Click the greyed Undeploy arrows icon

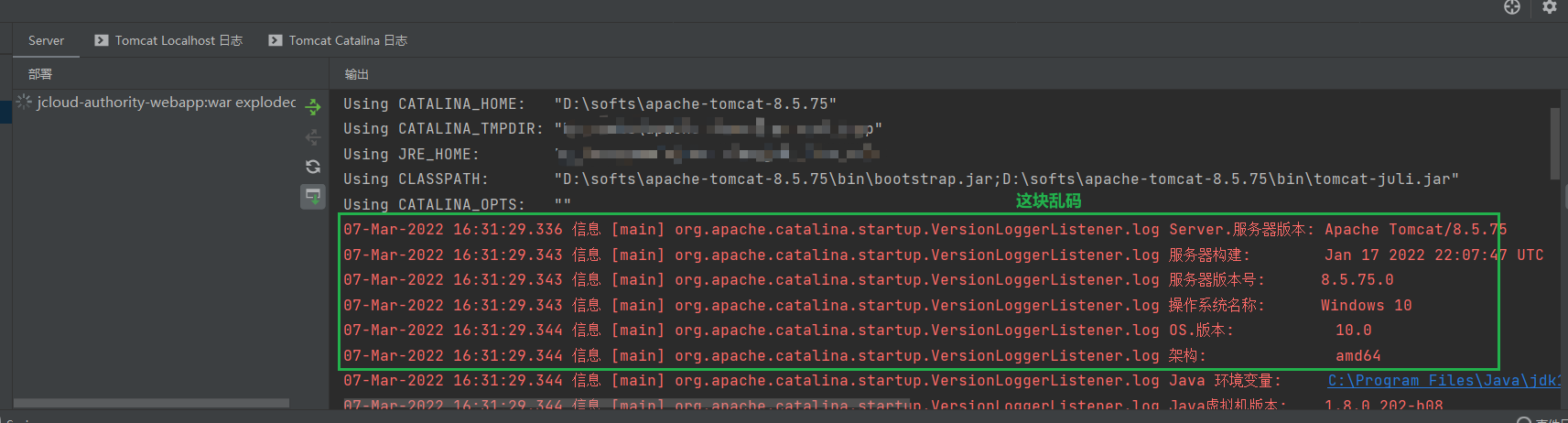tap(313, 137)
